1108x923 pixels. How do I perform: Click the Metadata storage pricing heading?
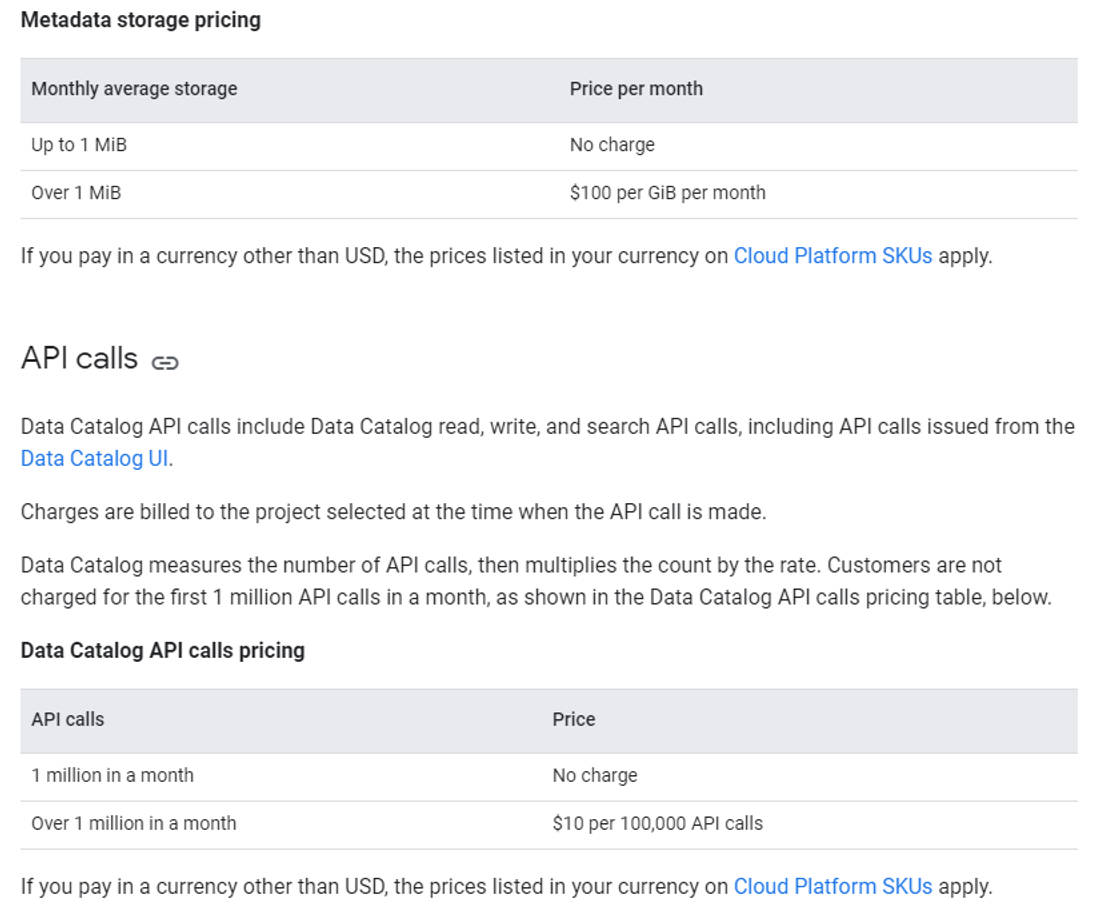tap(140, 20)
